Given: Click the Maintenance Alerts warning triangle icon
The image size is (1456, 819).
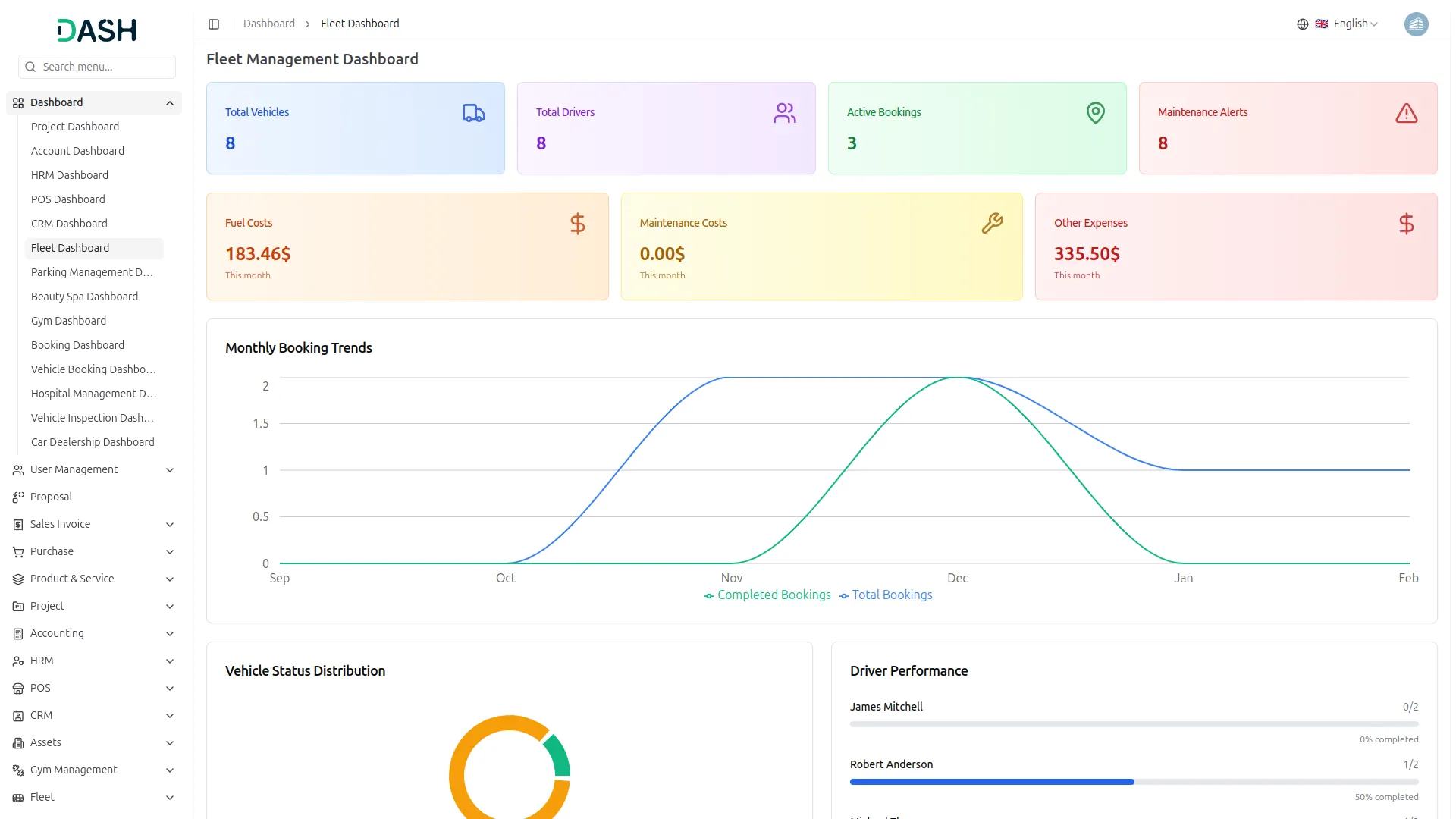Looking at the screenshot, I should pyautogui.click(x=1407, y=113).
